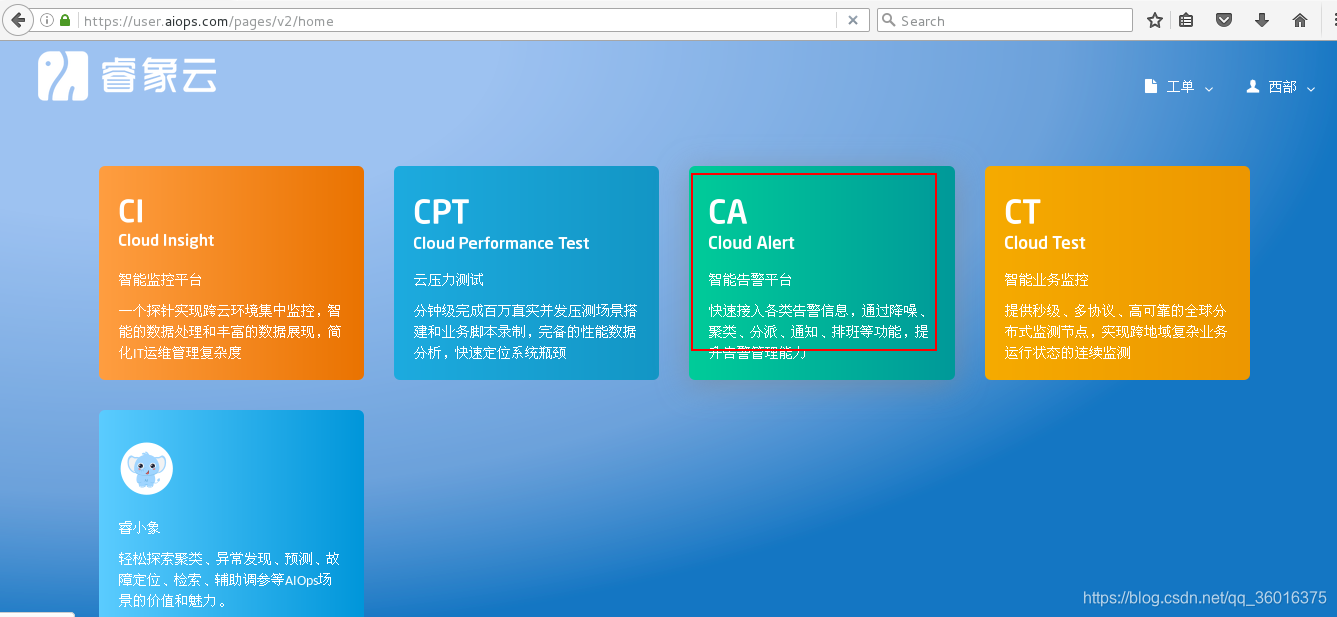Click the 工单 document icon
Image resolution: width=1337 pixels, height=617 pixels.
point(1151,87)
